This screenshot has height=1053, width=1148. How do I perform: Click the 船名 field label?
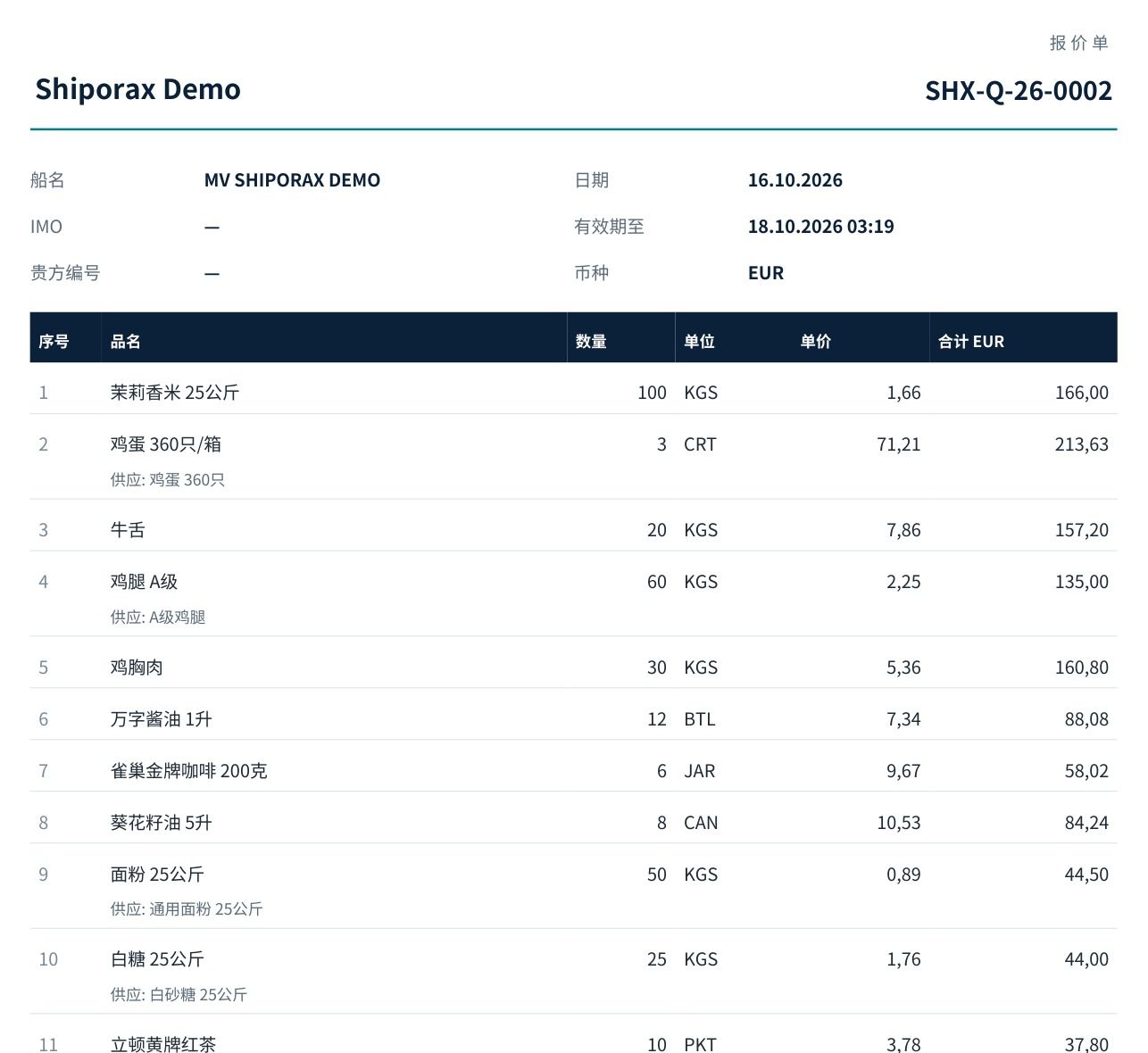pyautogui.click(x=47, y=180)
